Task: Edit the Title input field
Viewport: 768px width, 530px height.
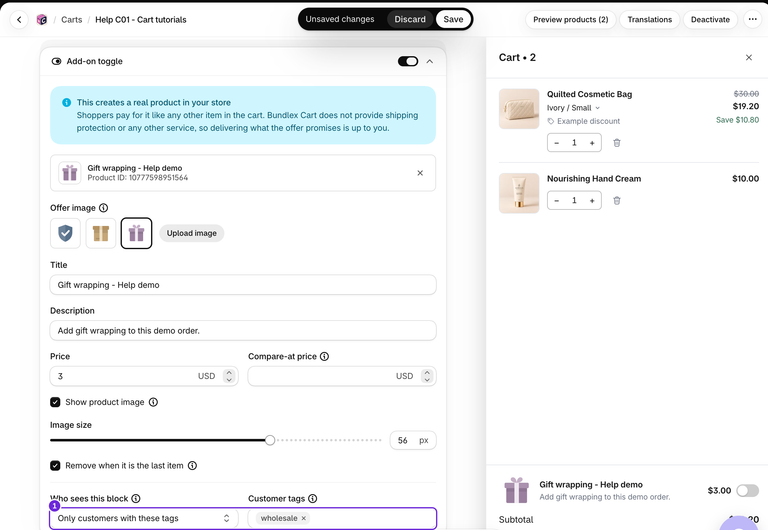Action: [x=243, y=285]
